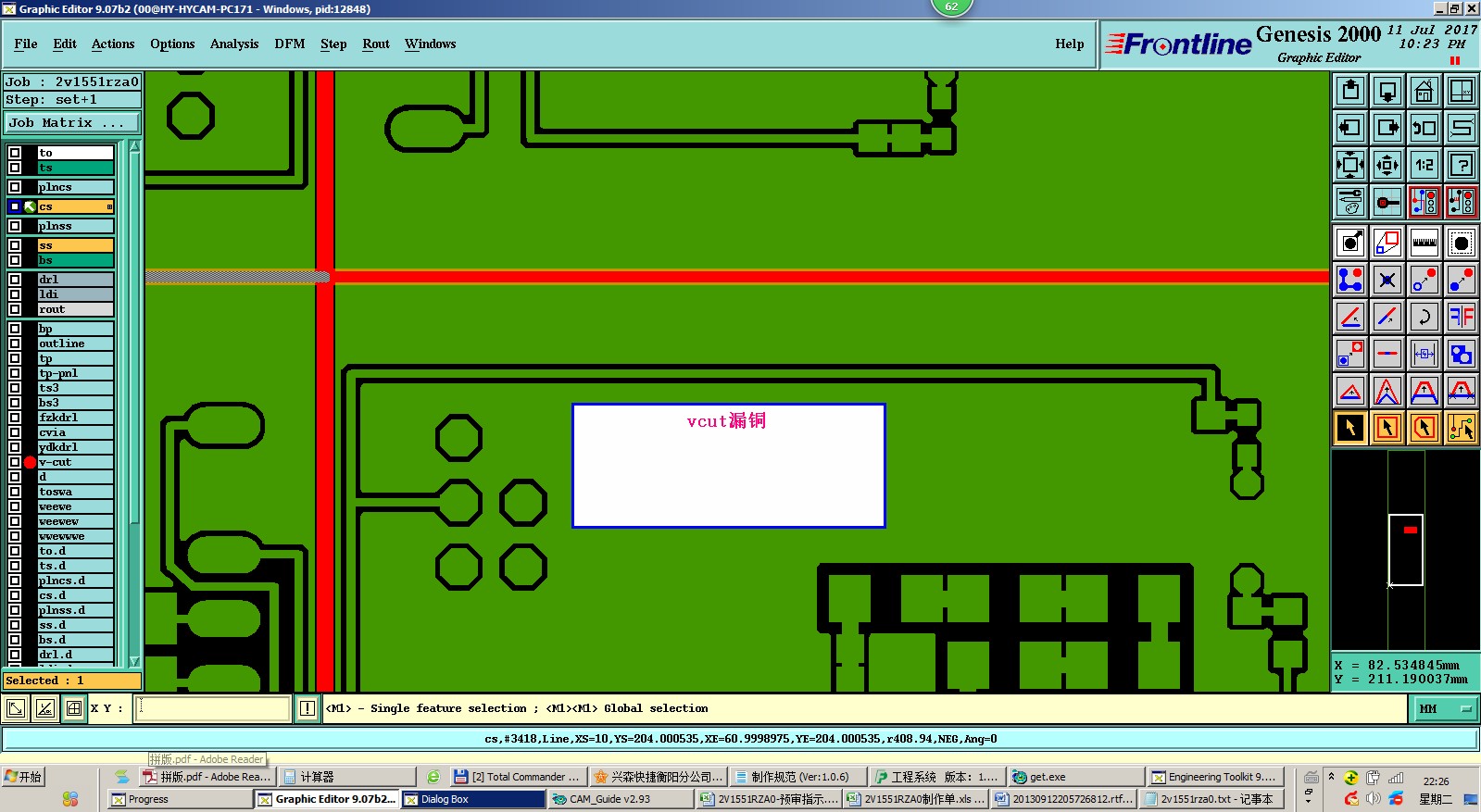Open the Analysis menu
1481x812 pixels.
pyautogui.click(x=234, y=44)
